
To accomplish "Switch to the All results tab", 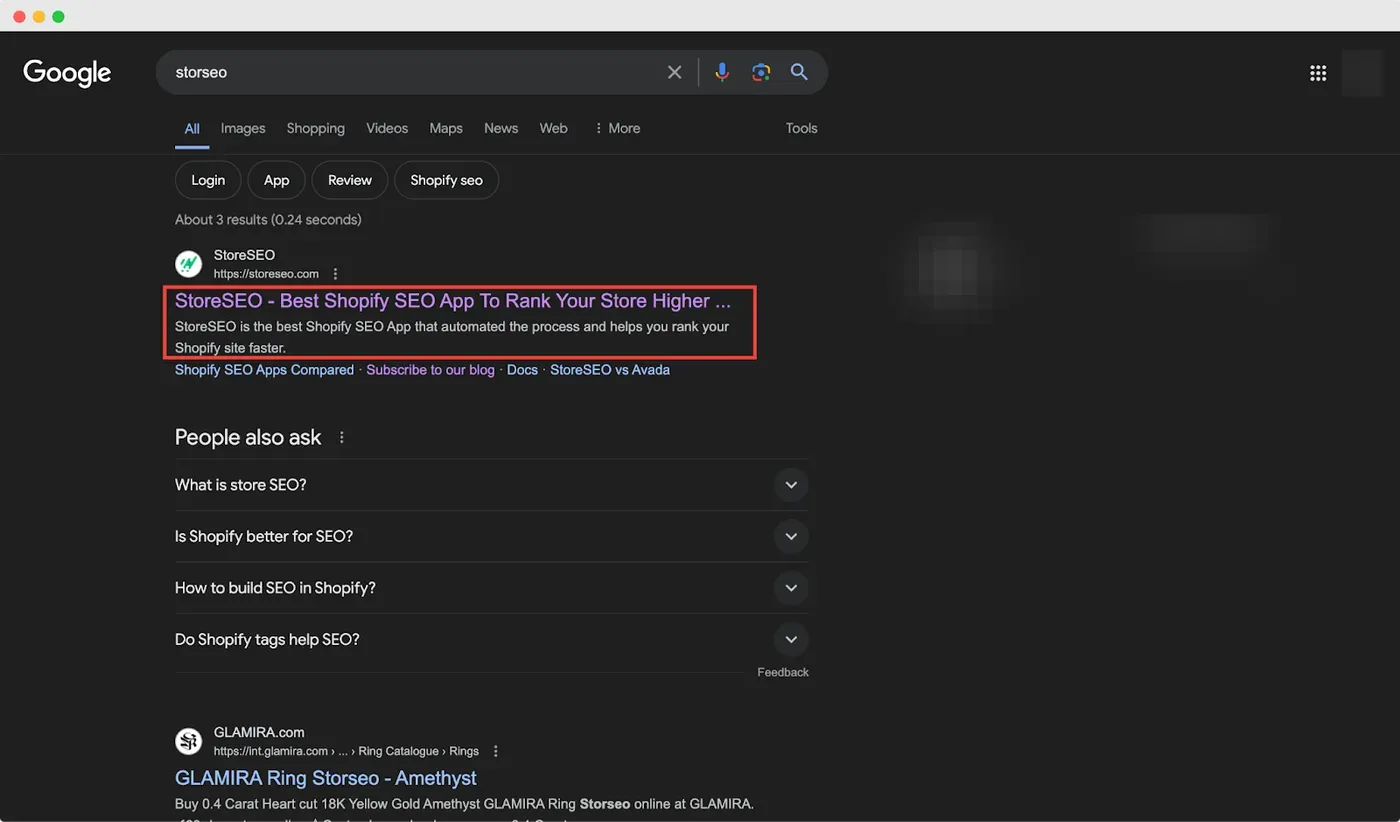I will (192, 128).
